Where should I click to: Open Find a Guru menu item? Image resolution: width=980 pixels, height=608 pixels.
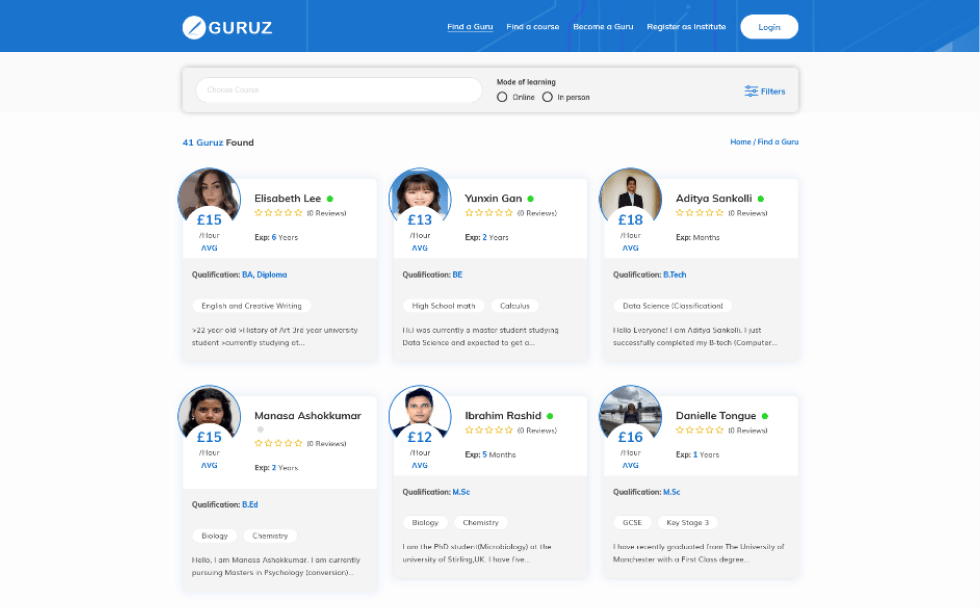pos(470,27)
